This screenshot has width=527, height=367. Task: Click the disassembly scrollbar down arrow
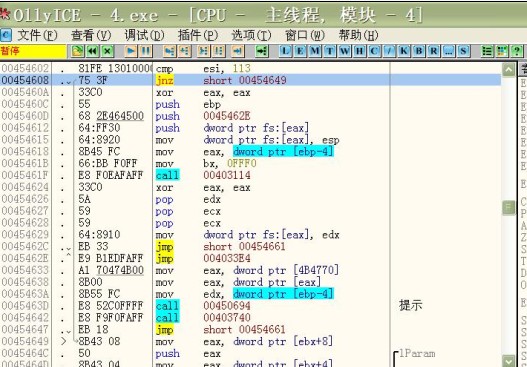pos(509,361)
